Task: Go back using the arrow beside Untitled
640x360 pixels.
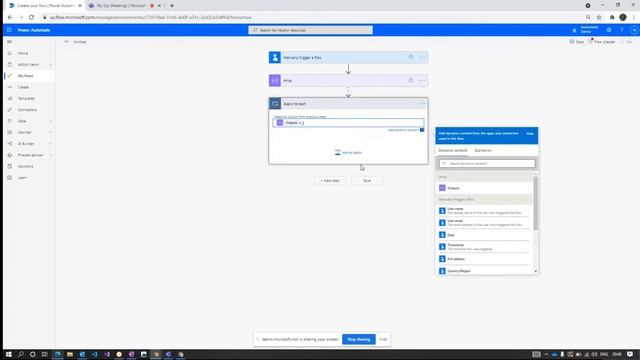Action: pyautogui.click(x=67, y=42)
